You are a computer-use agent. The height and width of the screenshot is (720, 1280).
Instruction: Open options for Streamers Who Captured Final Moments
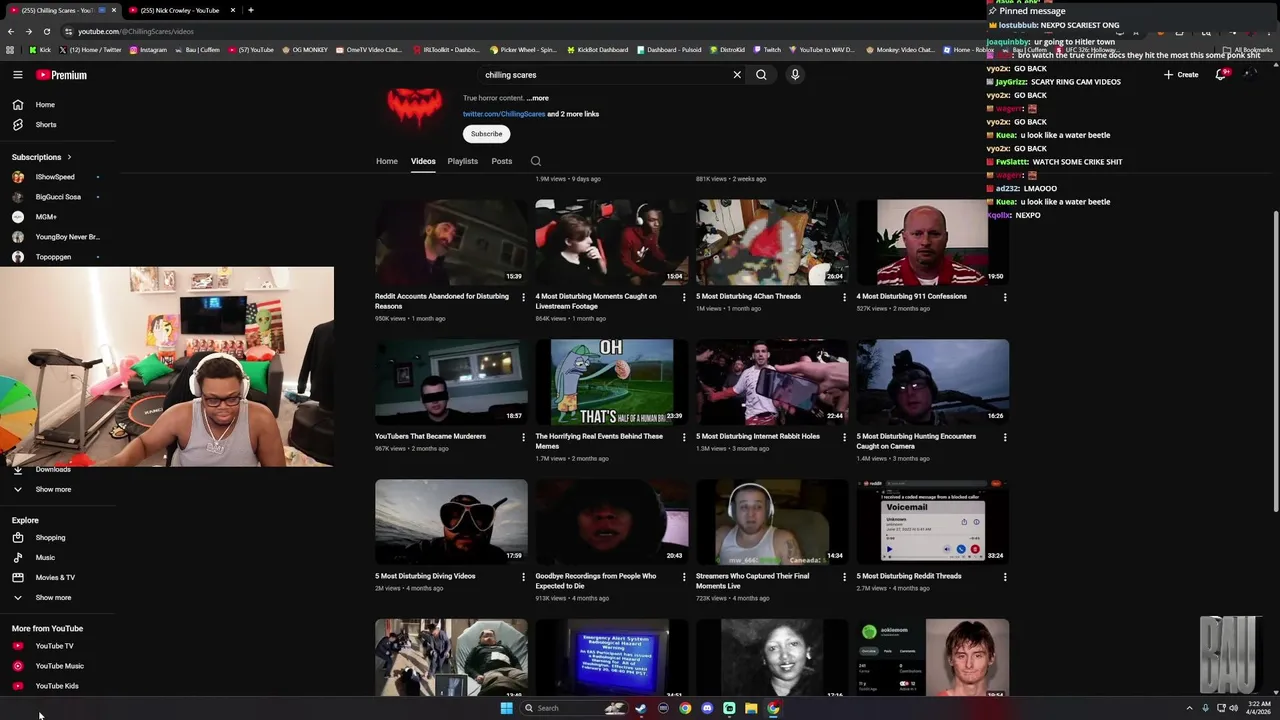(844, 577)
